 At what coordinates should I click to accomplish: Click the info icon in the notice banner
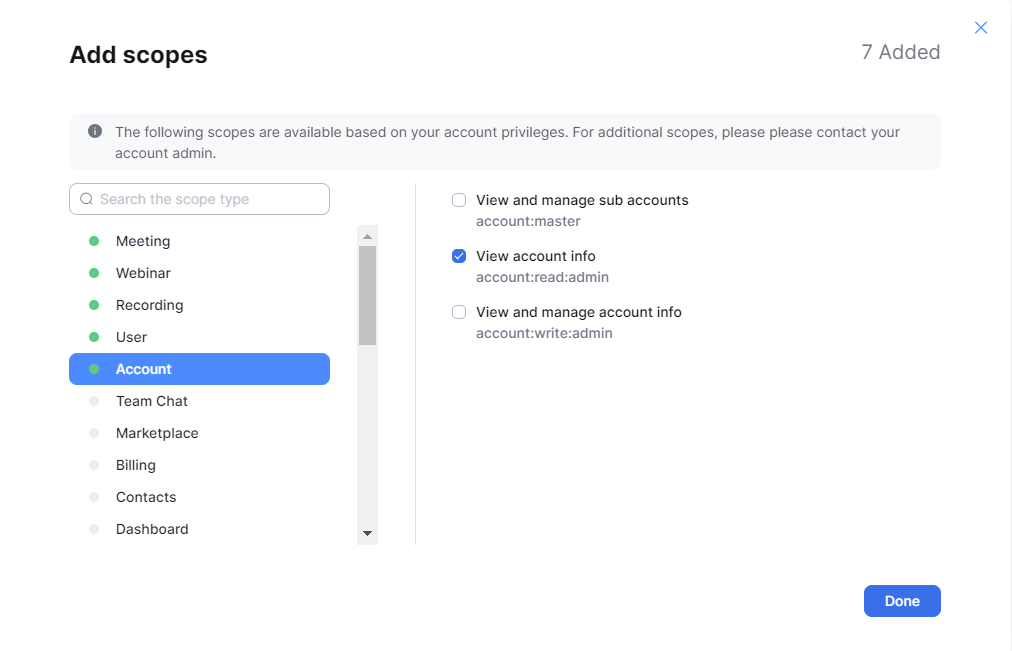[95, 131]
